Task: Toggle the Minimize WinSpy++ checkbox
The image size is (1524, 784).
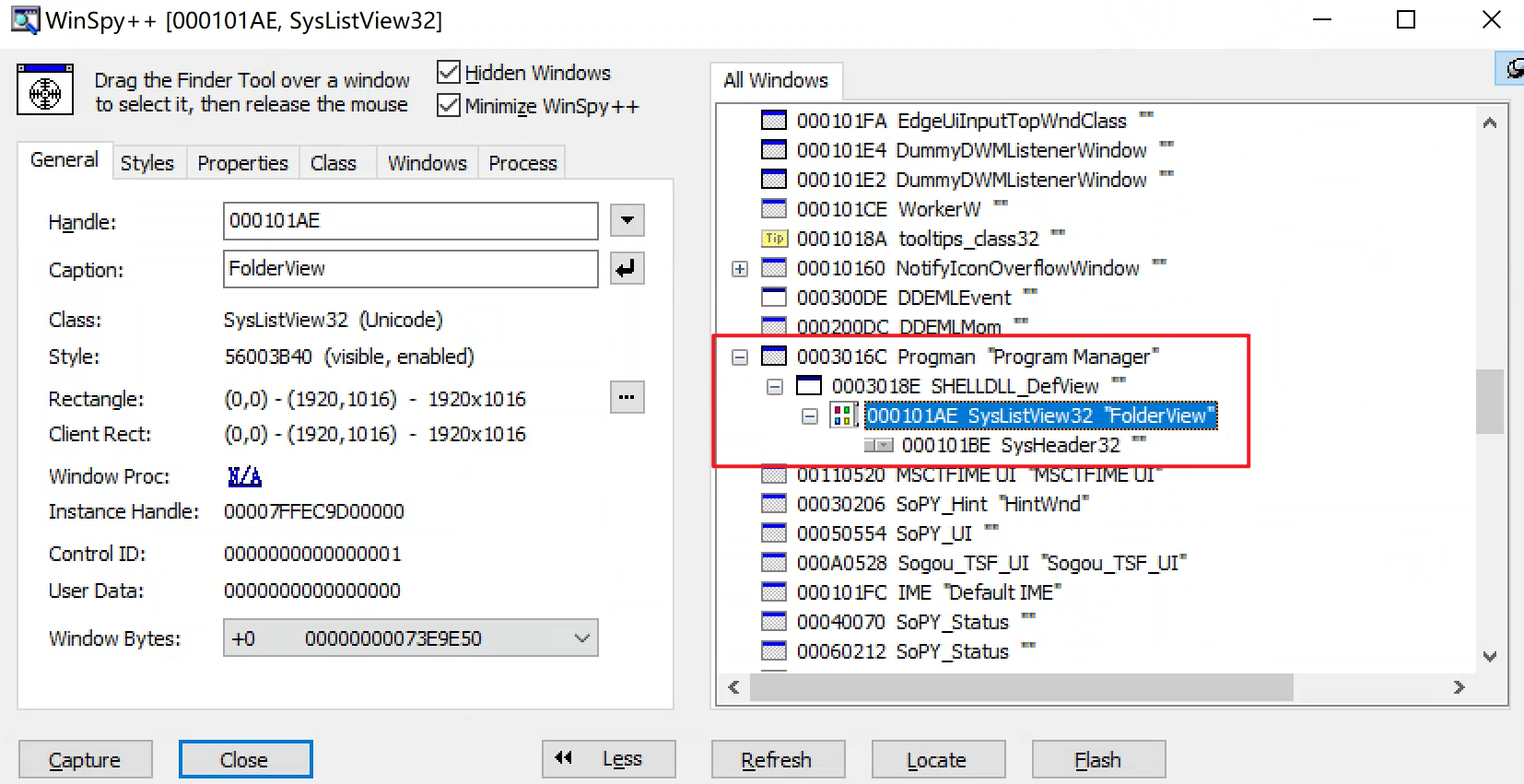Action: point(449,105)
